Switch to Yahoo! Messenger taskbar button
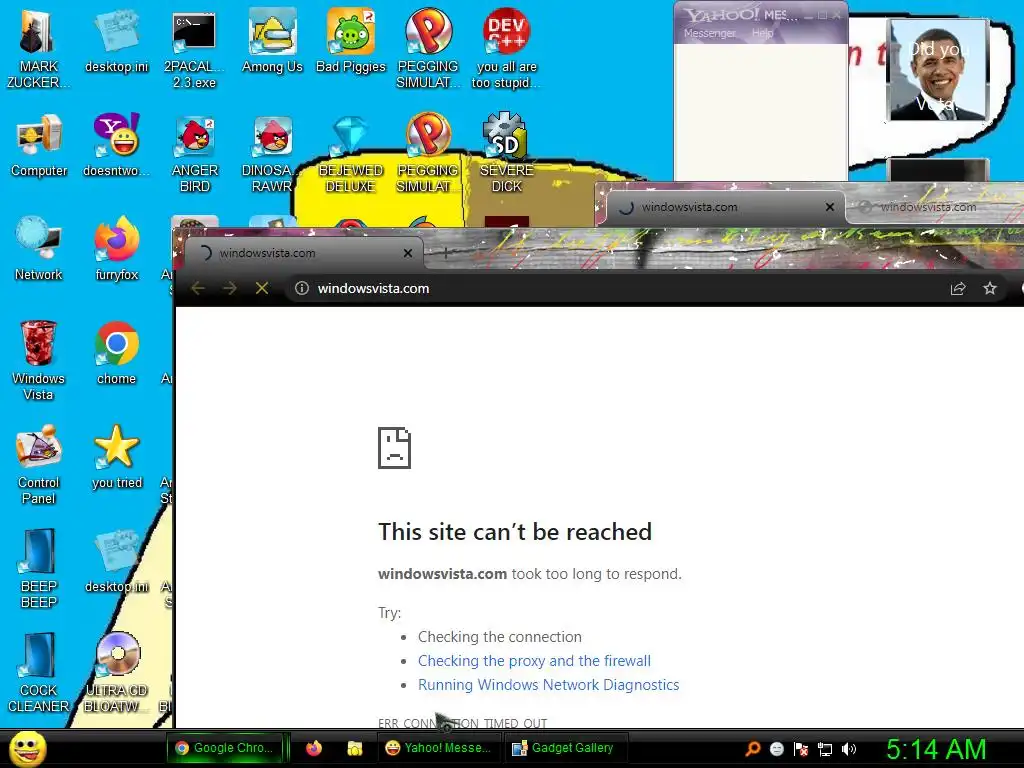Viewport: 1024px width, 768px height. click(439, 748)
